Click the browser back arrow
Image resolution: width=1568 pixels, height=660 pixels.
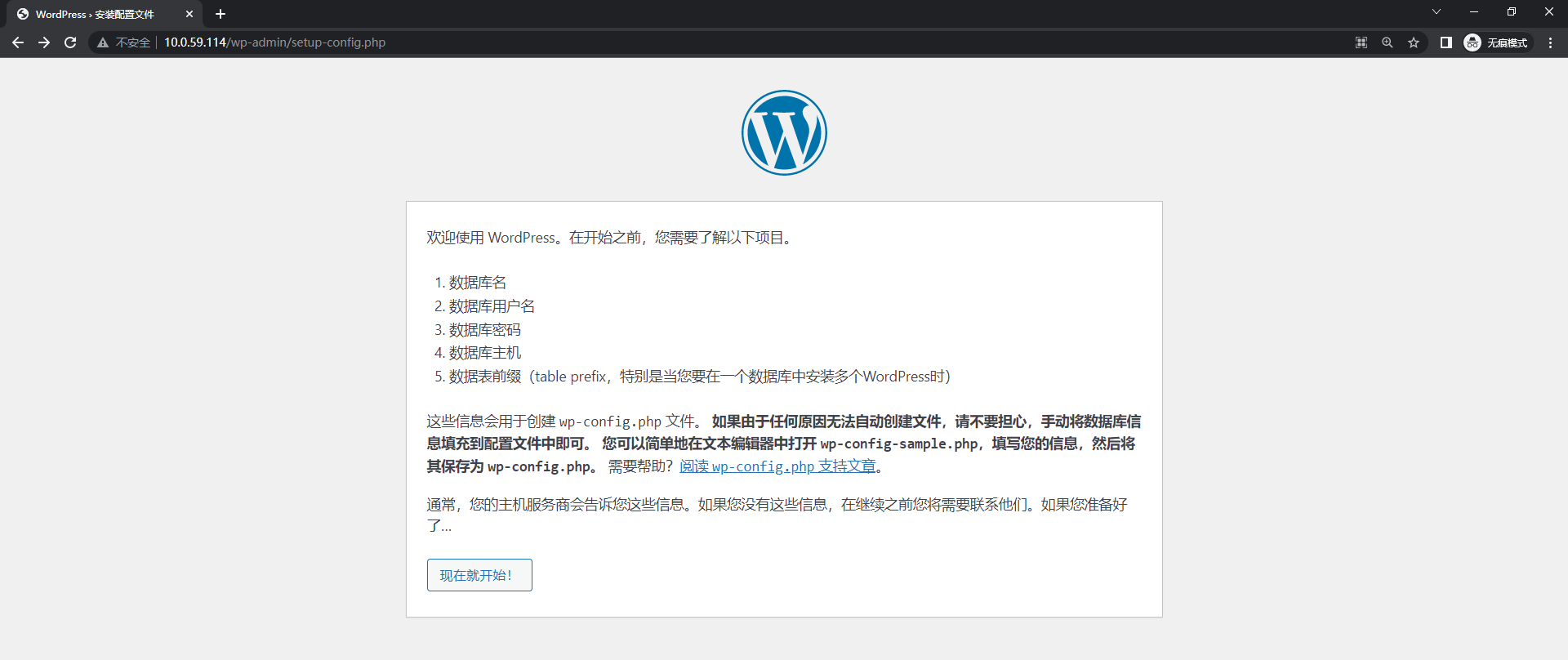18,42
